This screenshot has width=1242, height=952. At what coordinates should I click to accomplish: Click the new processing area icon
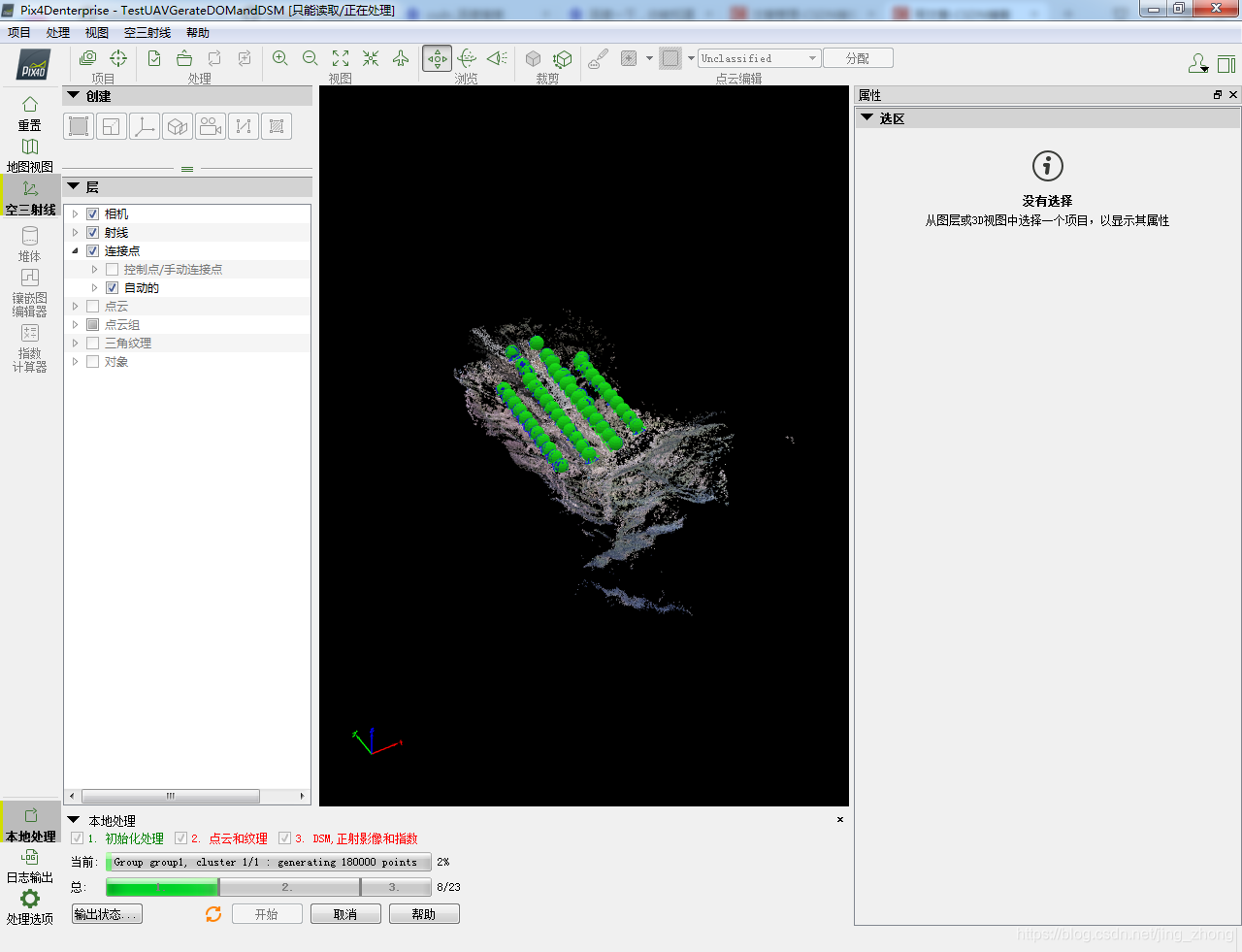click(79, 126)
